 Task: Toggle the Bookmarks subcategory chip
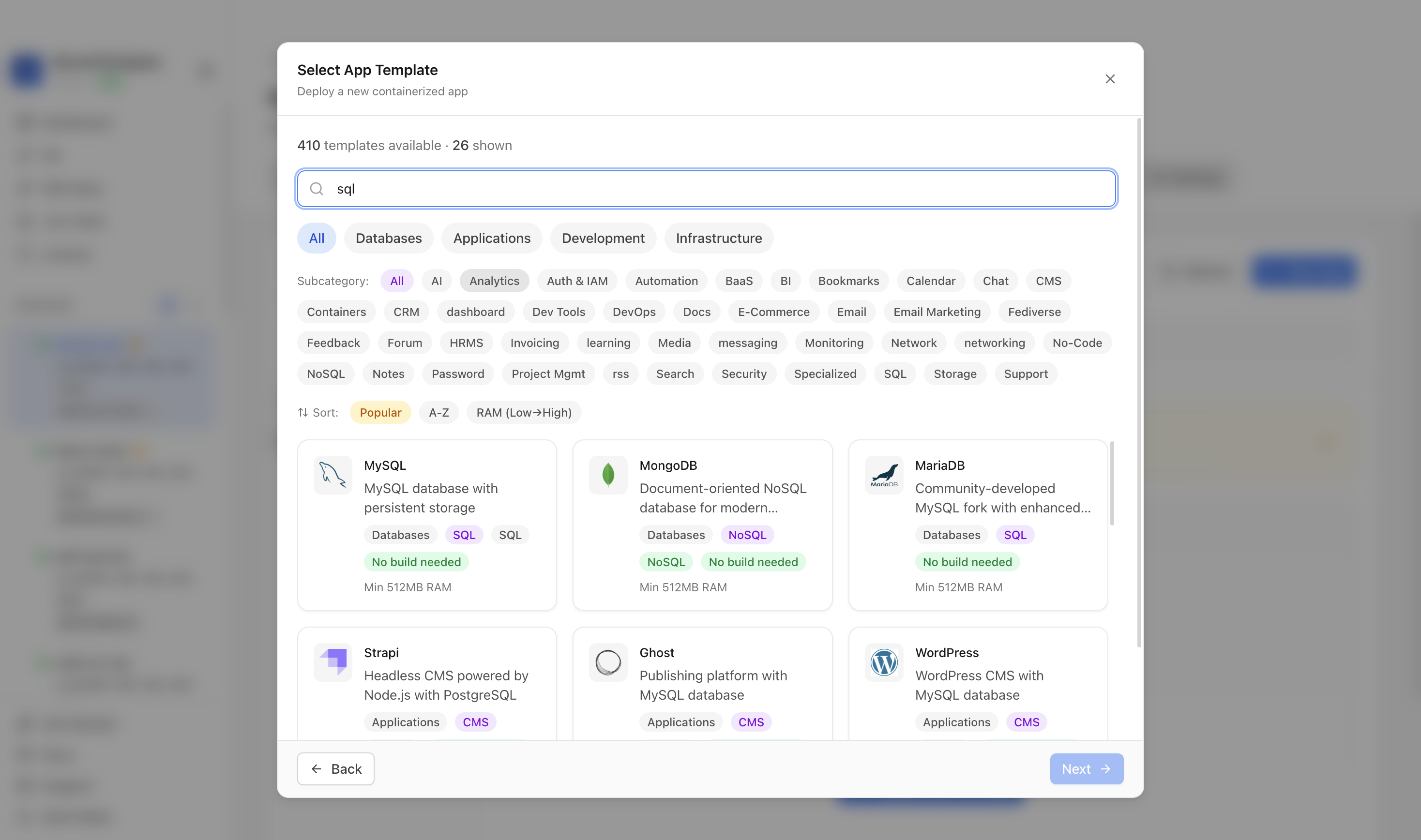[x=848, y=281]
